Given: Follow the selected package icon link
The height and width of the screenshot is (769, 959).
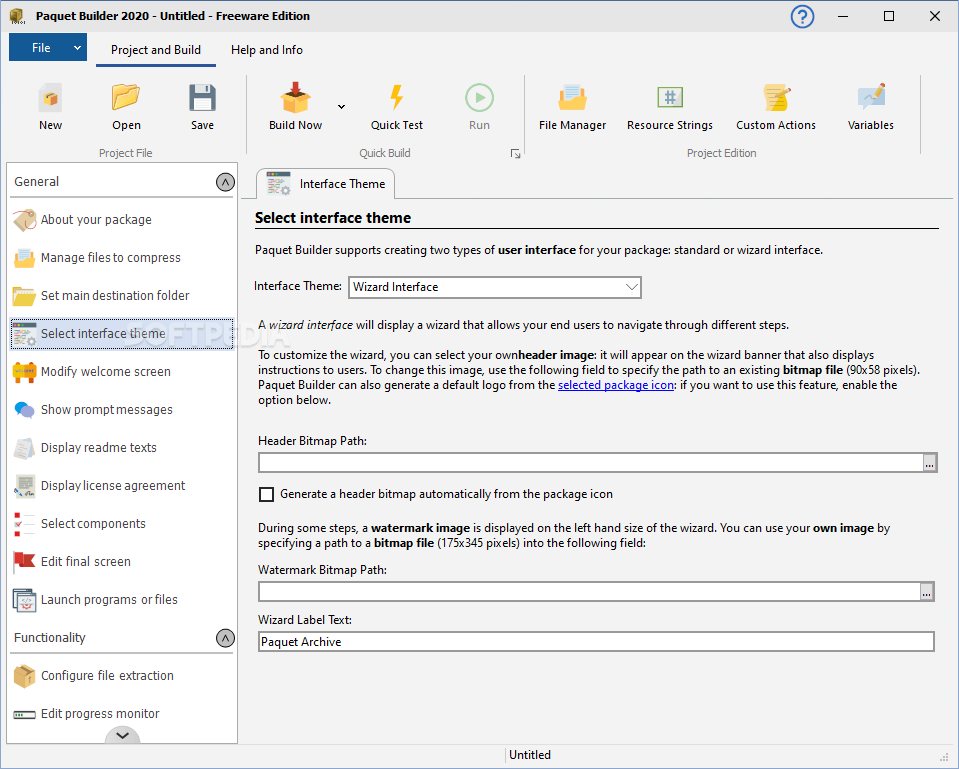Looking at the screenshot, I should click(x=615, y=385).
